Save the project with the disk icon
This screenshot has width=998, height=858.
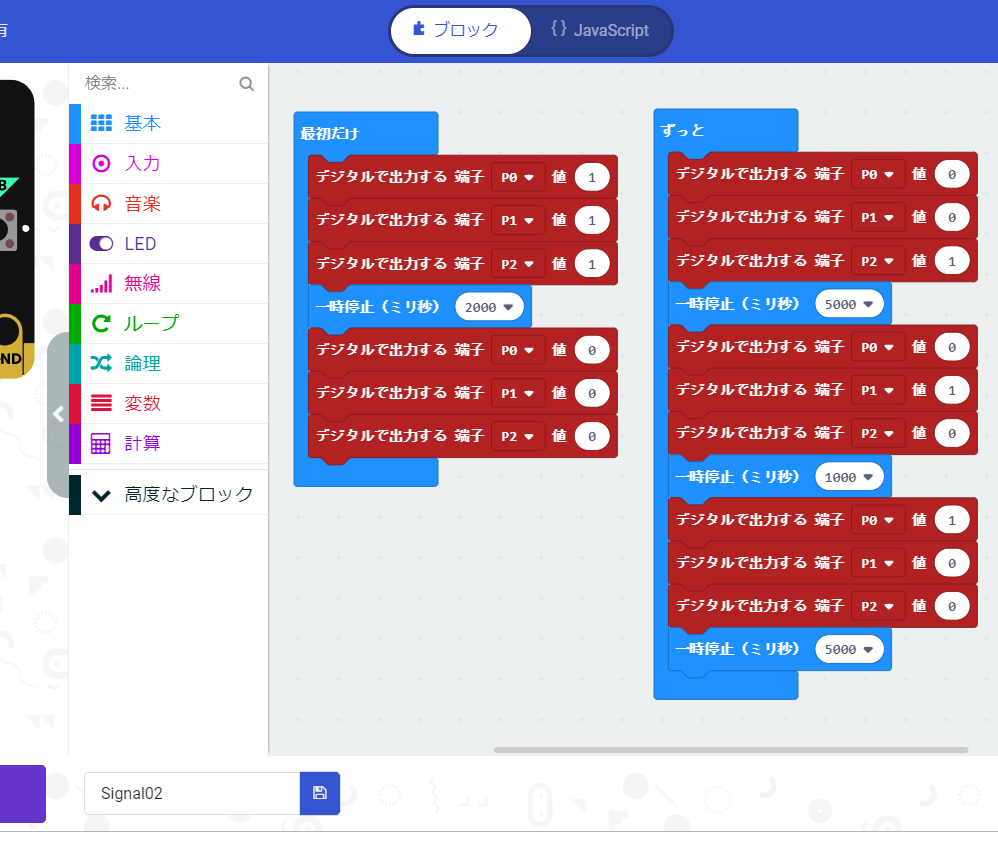[x=319, y=793]
